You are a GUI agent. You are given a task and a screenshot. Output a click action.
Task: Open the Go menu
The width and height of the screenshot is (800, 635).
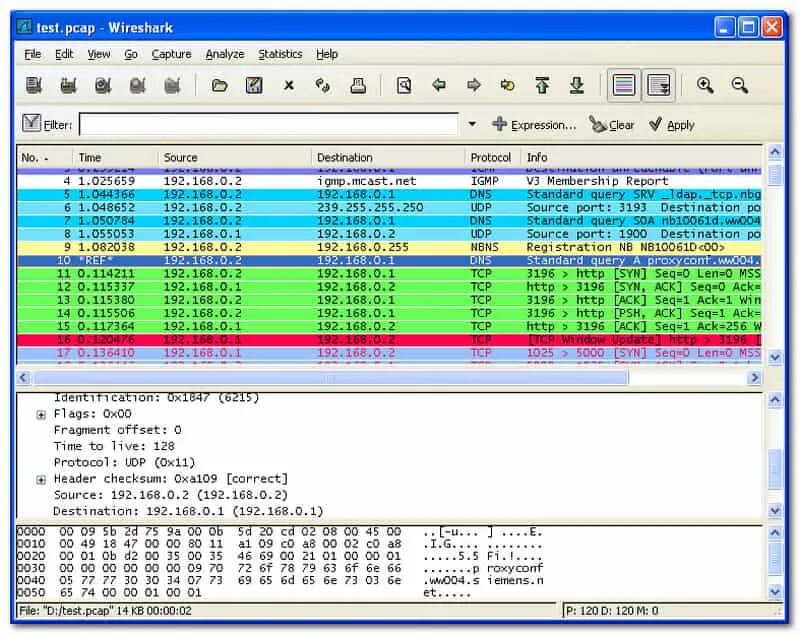click(x=131, y=54)
